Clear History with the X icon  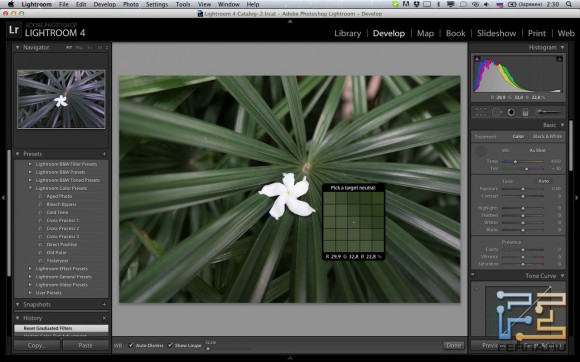coord(104,318)
